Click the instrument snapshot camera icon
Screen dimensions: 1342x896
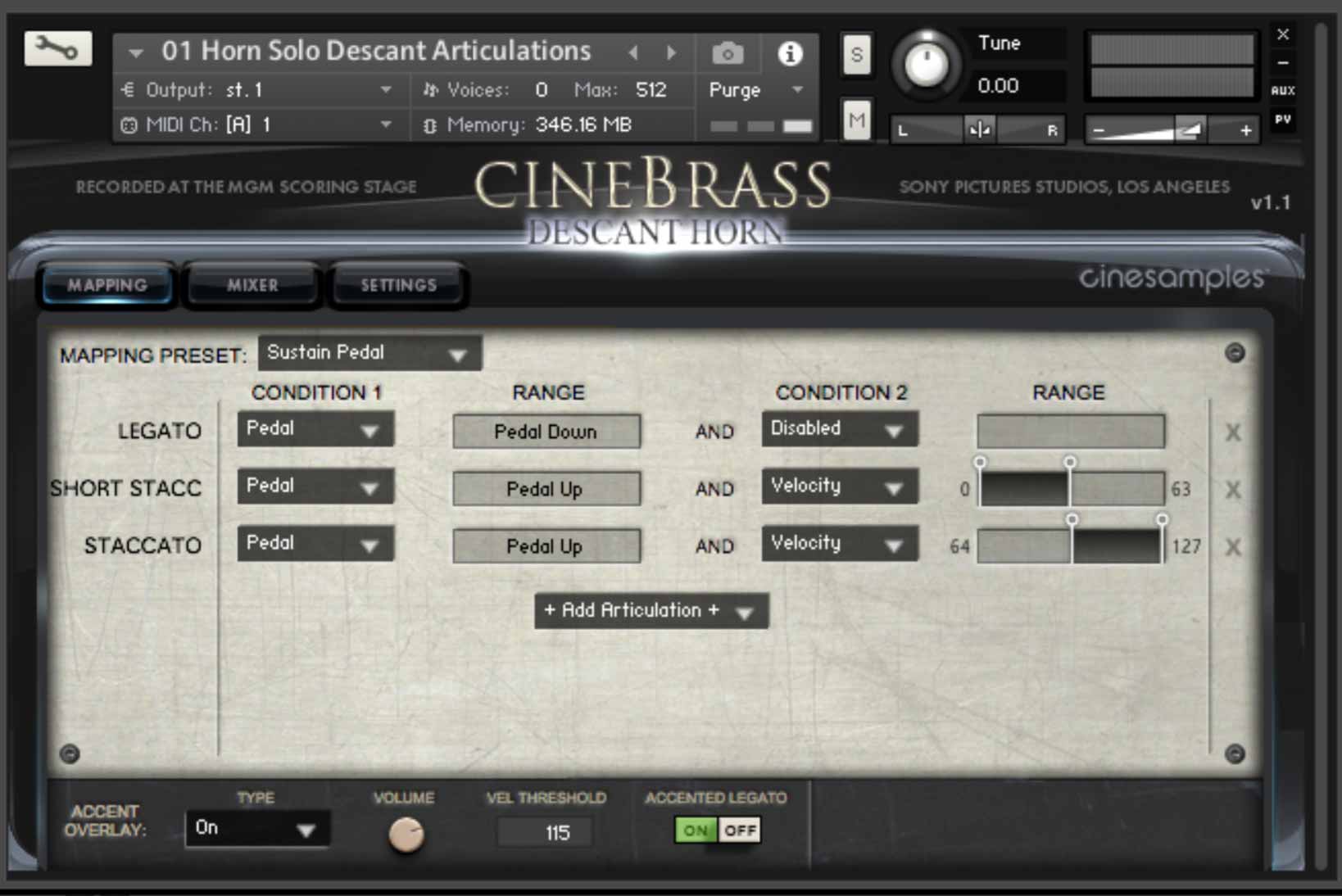pyautogui.click(x=728, y=52)
